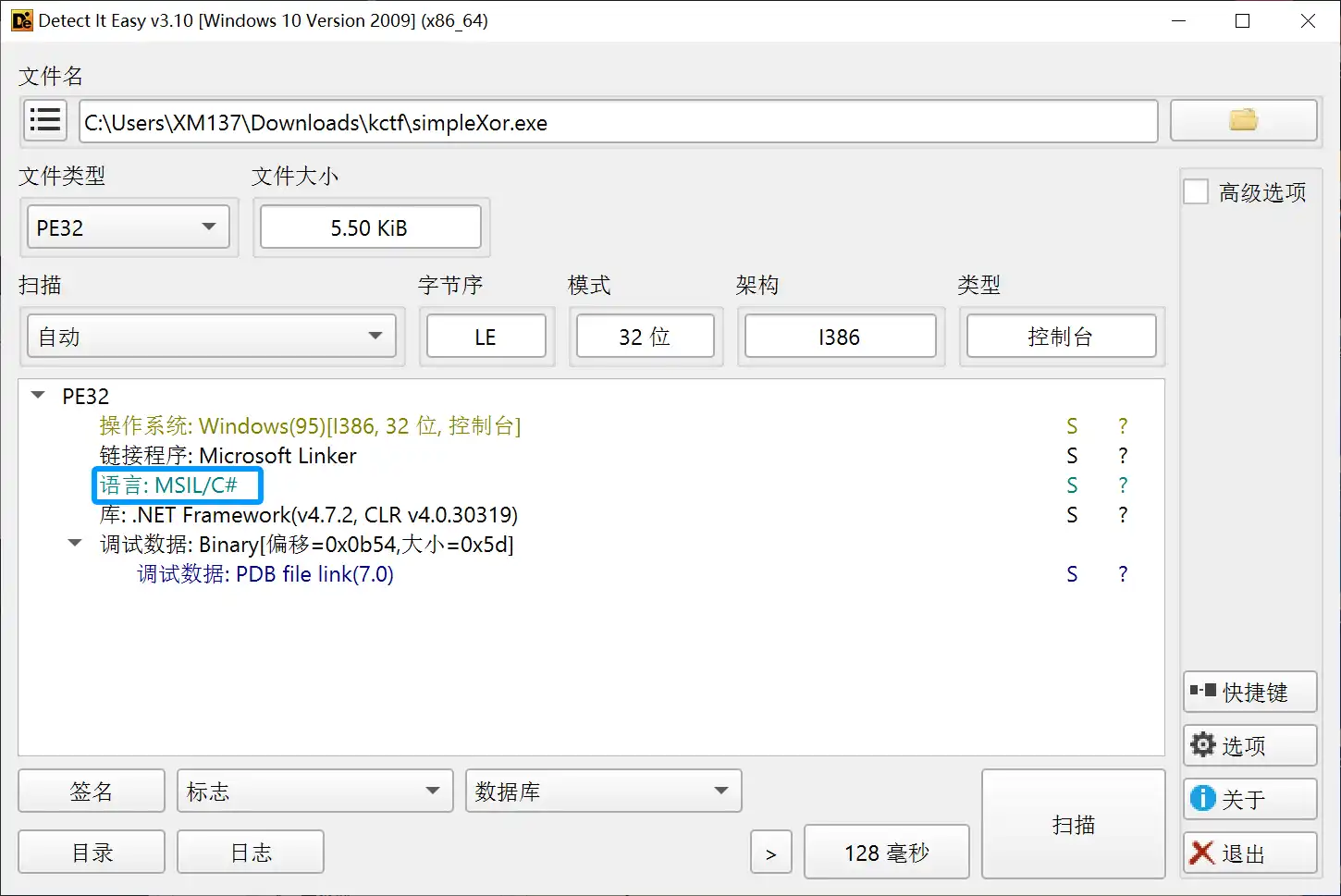The height and width of the screenshot is (896, 1341).
Task: Open the 数据库 database dropdown
Action: coord(603,792)
